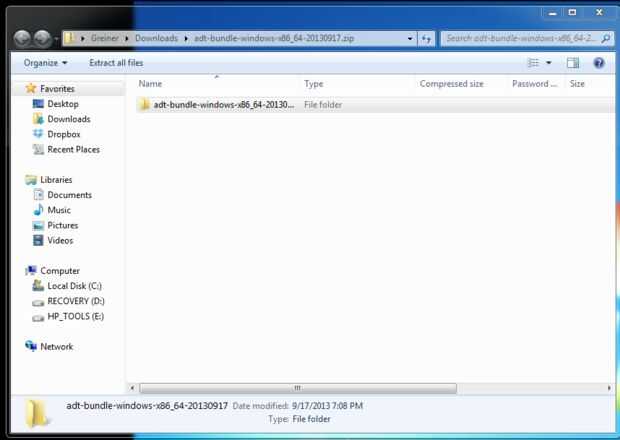The width and height of the screenshot is (620, 440).
Task: Open the Documents library
Action: (70, 195)
